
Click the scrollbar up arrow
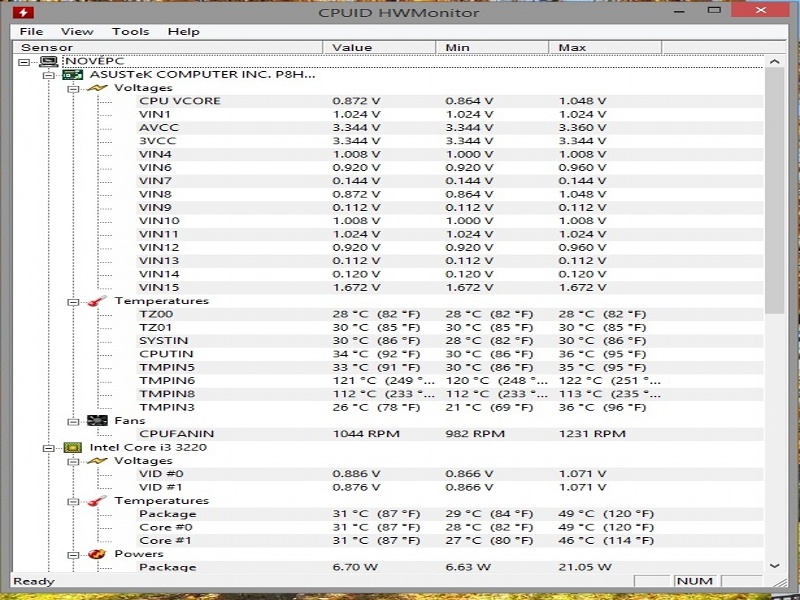774,61
